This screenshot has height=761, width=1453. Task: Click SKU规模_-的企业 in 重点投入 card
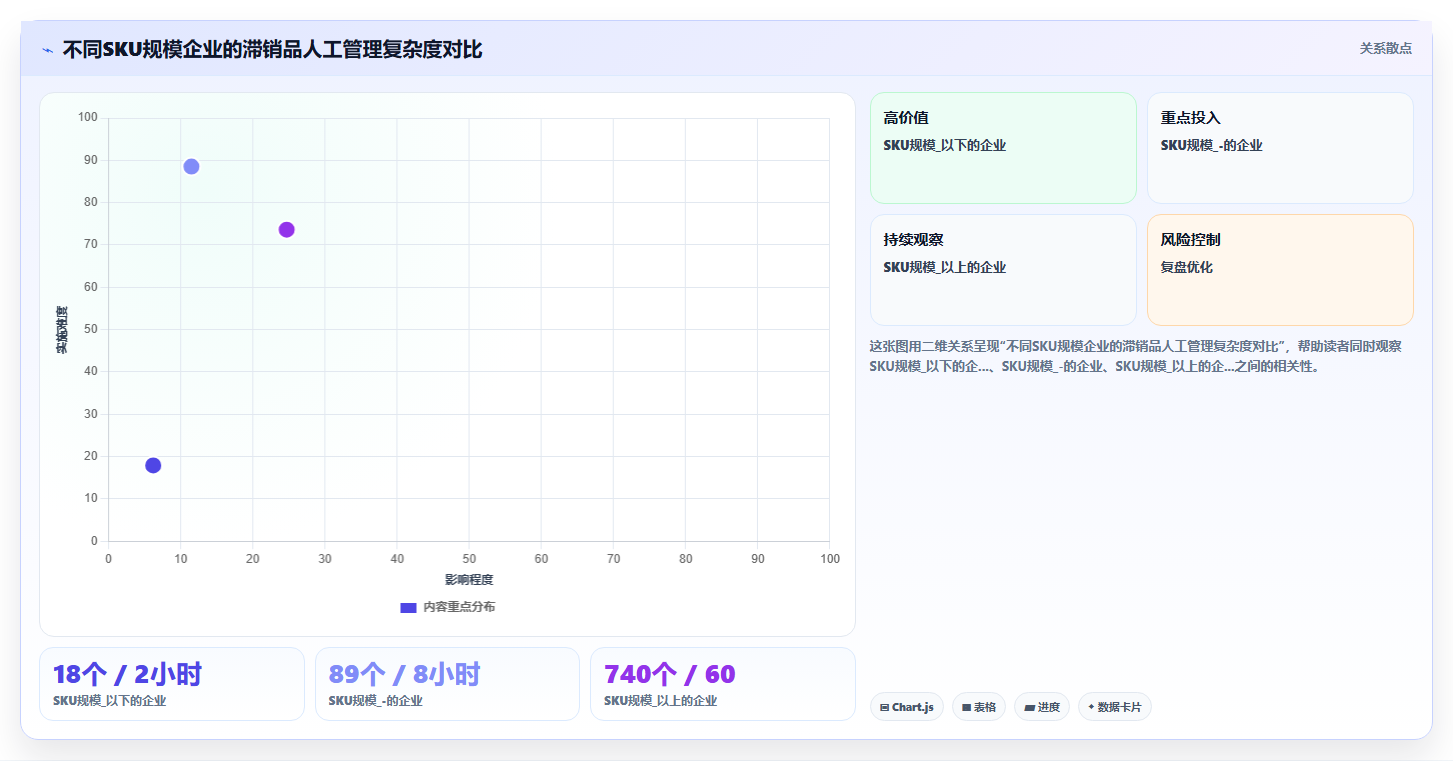pos(1212,145)
